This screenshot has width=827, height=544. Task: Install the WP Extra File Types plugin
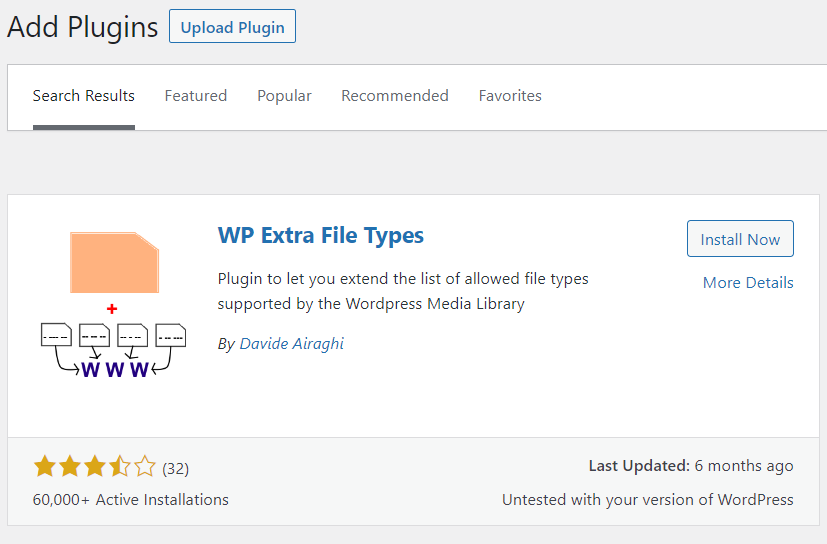point(740,239)
